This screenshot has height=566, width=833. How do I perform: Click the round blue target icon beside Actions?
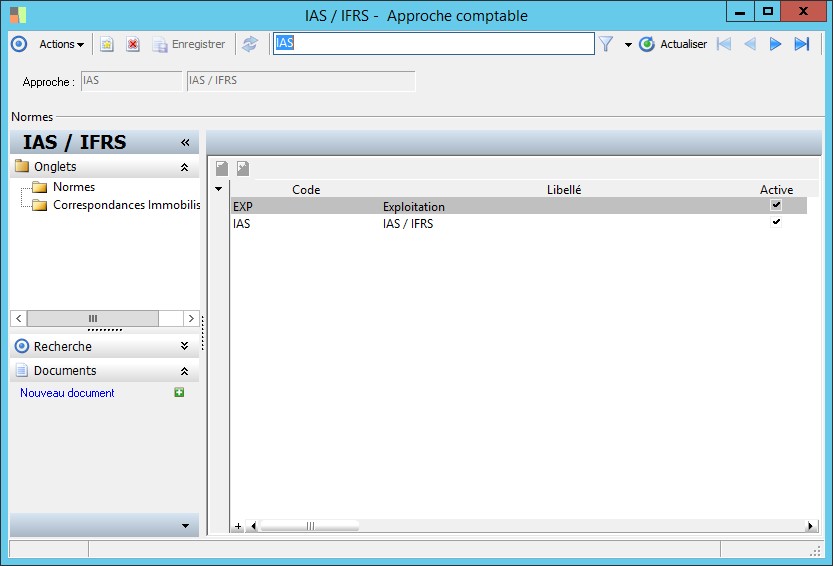[19, 44]
